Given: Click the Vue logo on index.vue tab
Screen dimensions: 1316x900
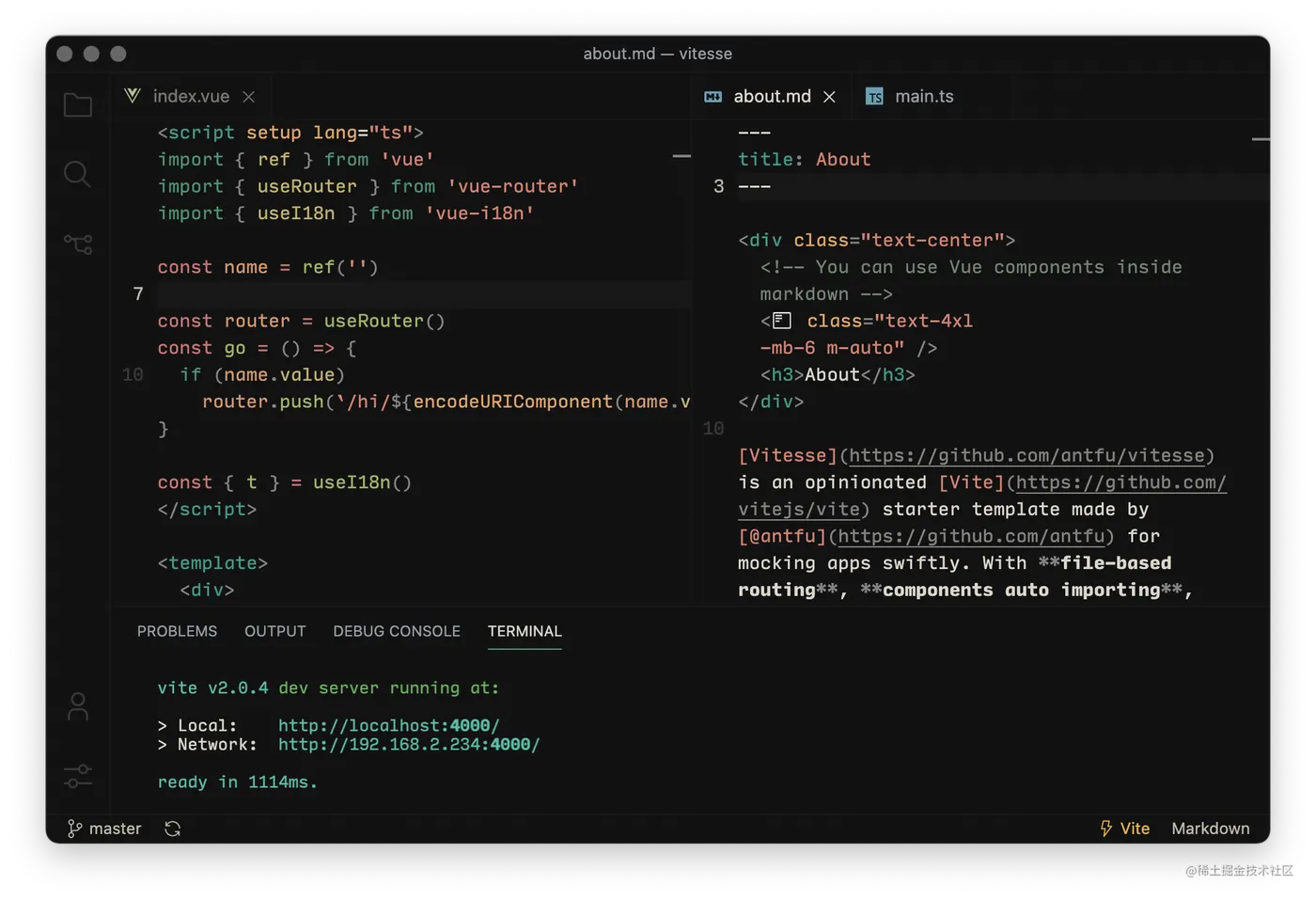Looking at the screenshot, I should coord(133,96).
